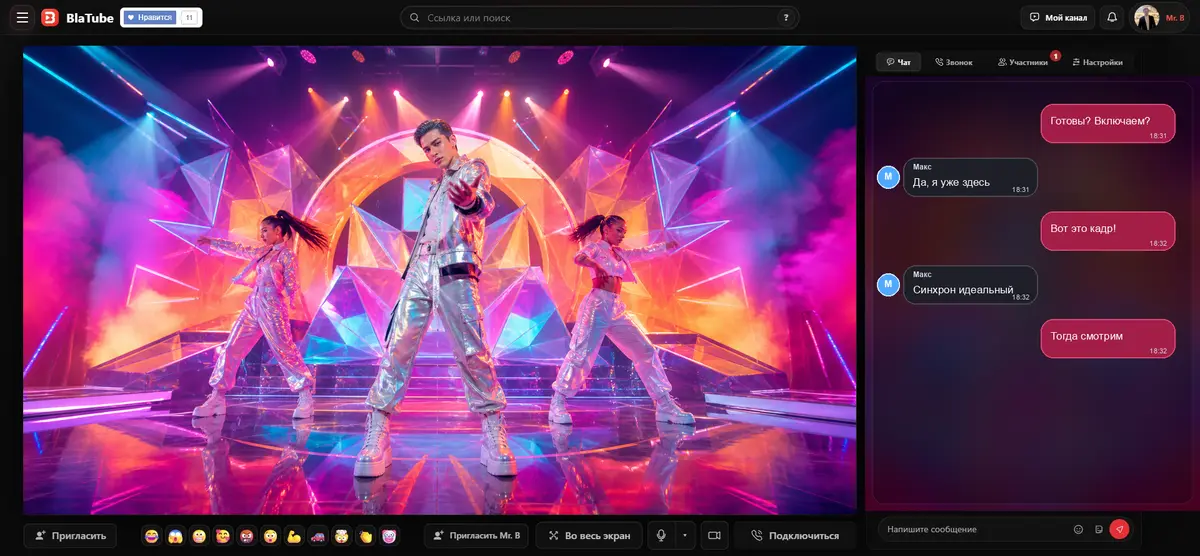Click message Синхрон идеальный
Screen dimensions: 1200x556
coord(970,285)
